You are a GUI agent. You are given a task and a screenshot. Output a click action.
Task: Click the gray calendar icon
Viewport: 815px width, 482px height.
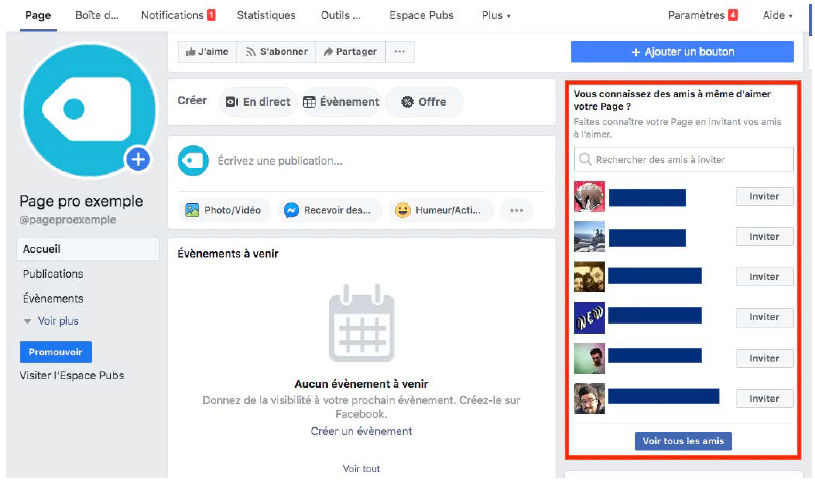pos(362,323)
